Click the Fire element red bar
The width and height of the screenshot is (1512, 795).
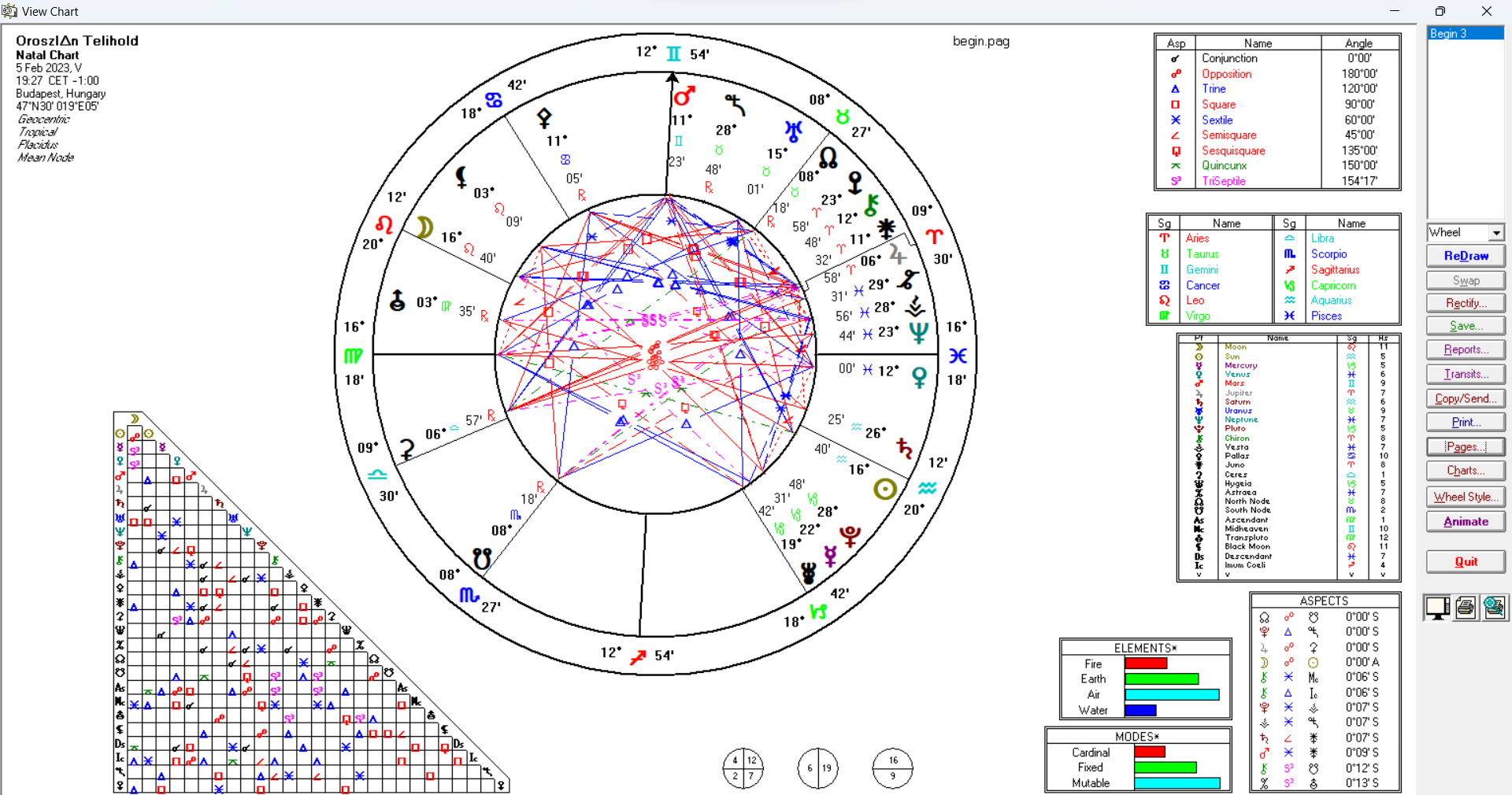[x=1146, y=664]
